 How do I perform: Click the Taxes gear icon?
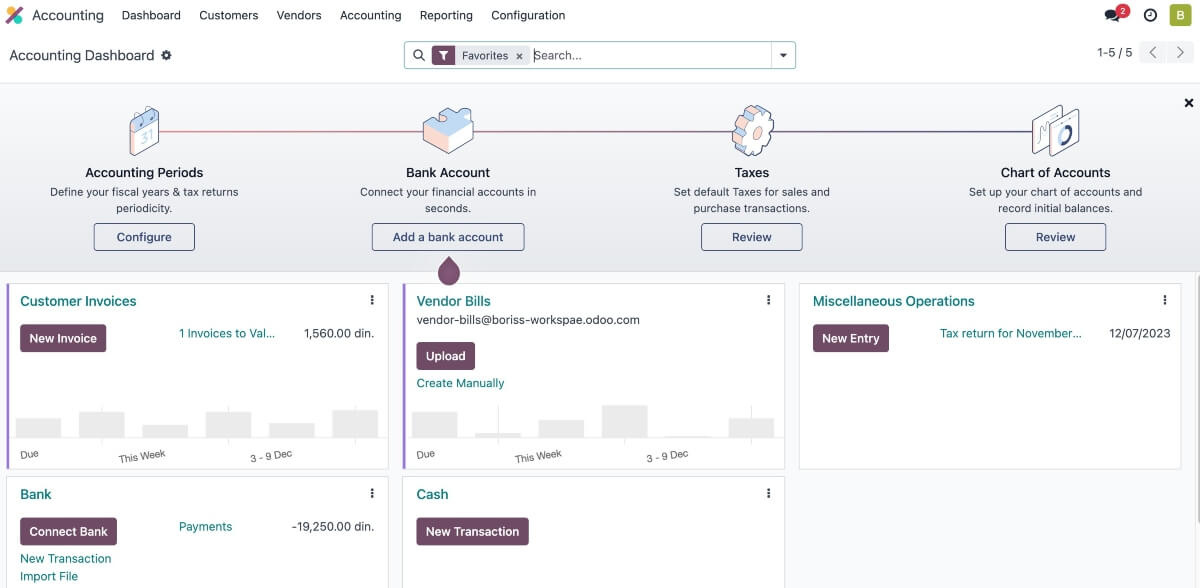click(x=752, y=130)
